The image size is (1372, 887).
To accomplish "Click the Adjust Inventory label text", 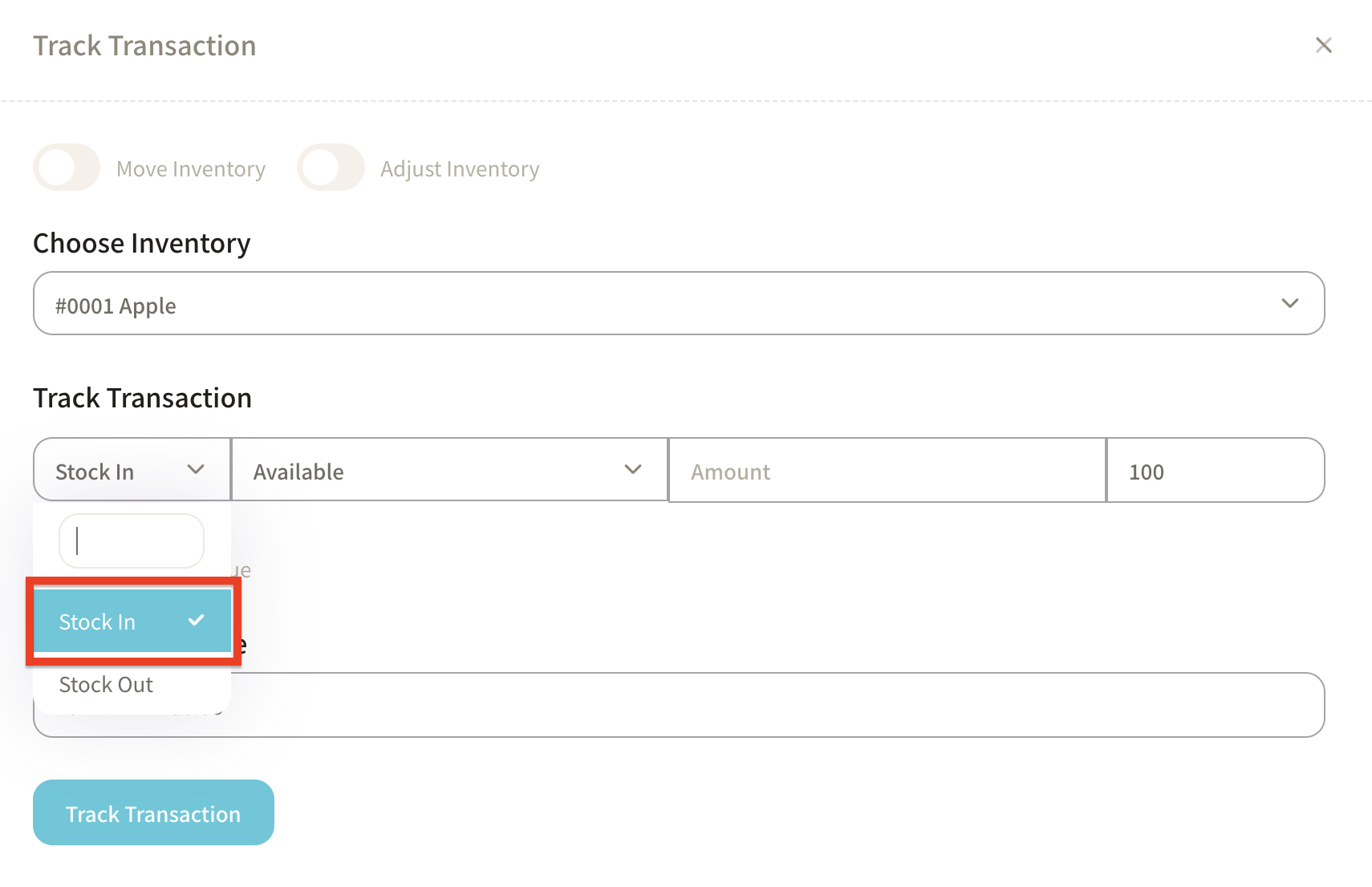I will coord(460,169).
